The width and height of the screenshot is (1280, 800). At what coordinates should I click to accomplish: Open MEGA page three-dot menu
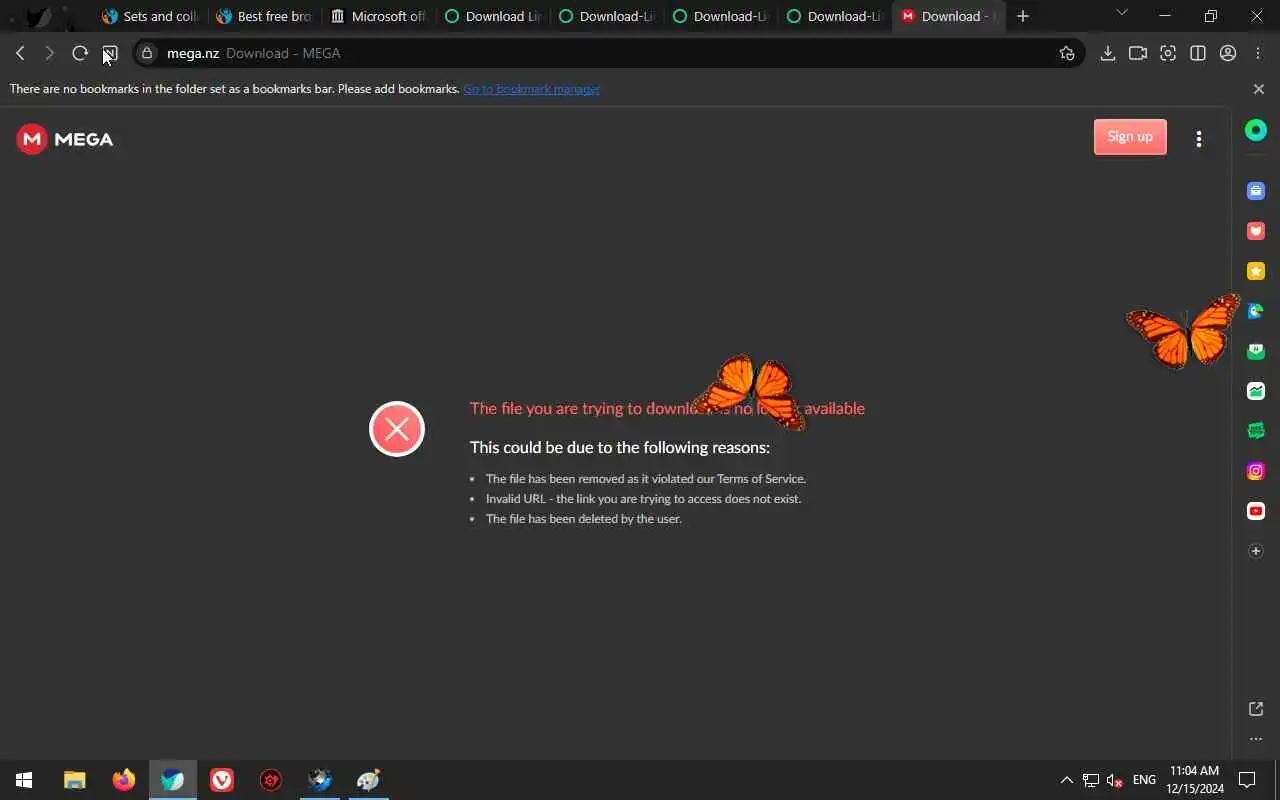click(1199, 139)
